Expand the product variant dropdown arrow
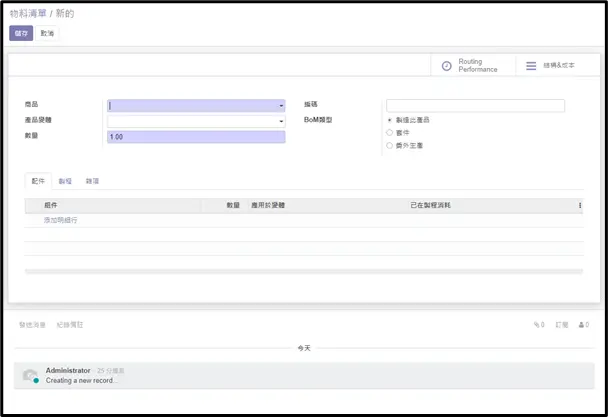 pos(281,121)
